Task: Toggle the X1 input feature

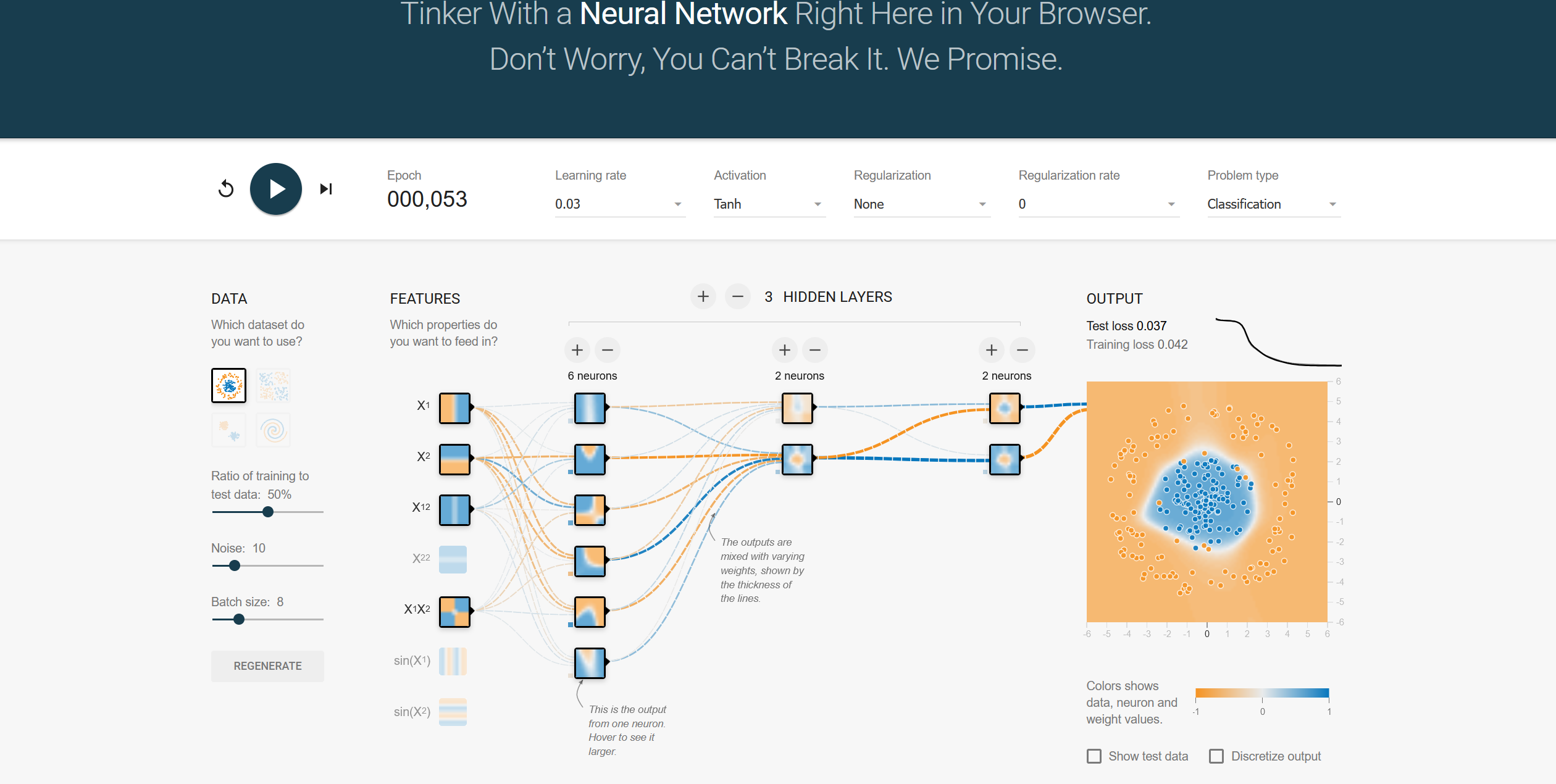Action: [x=454, y=408]
